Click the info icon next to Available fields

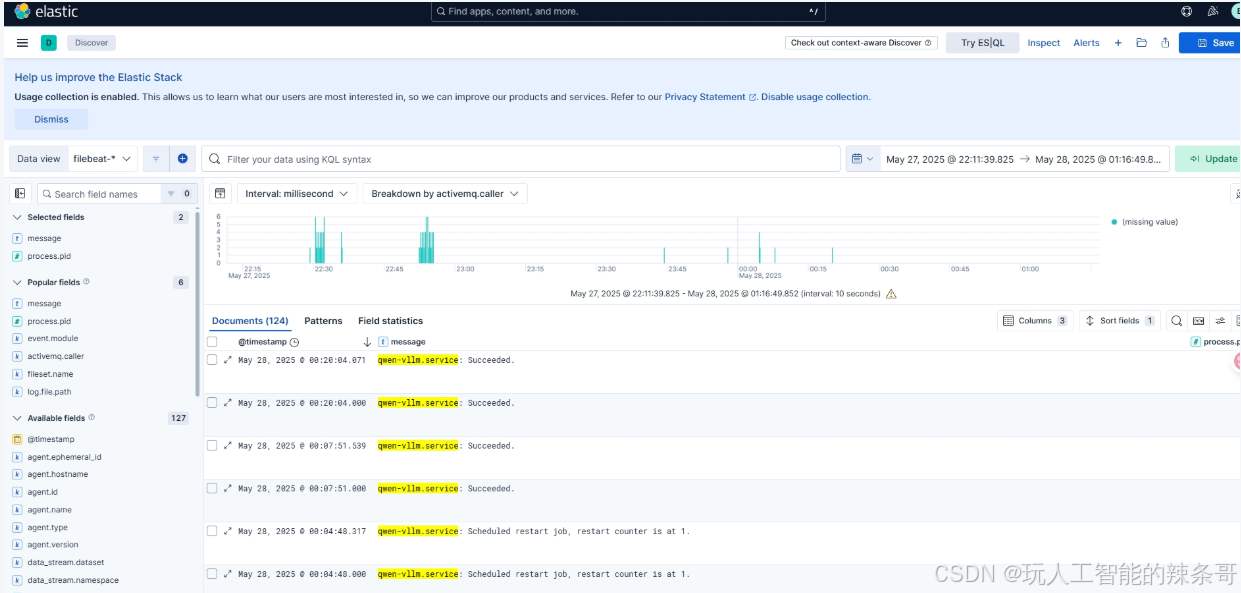click(x=92, y=418)
